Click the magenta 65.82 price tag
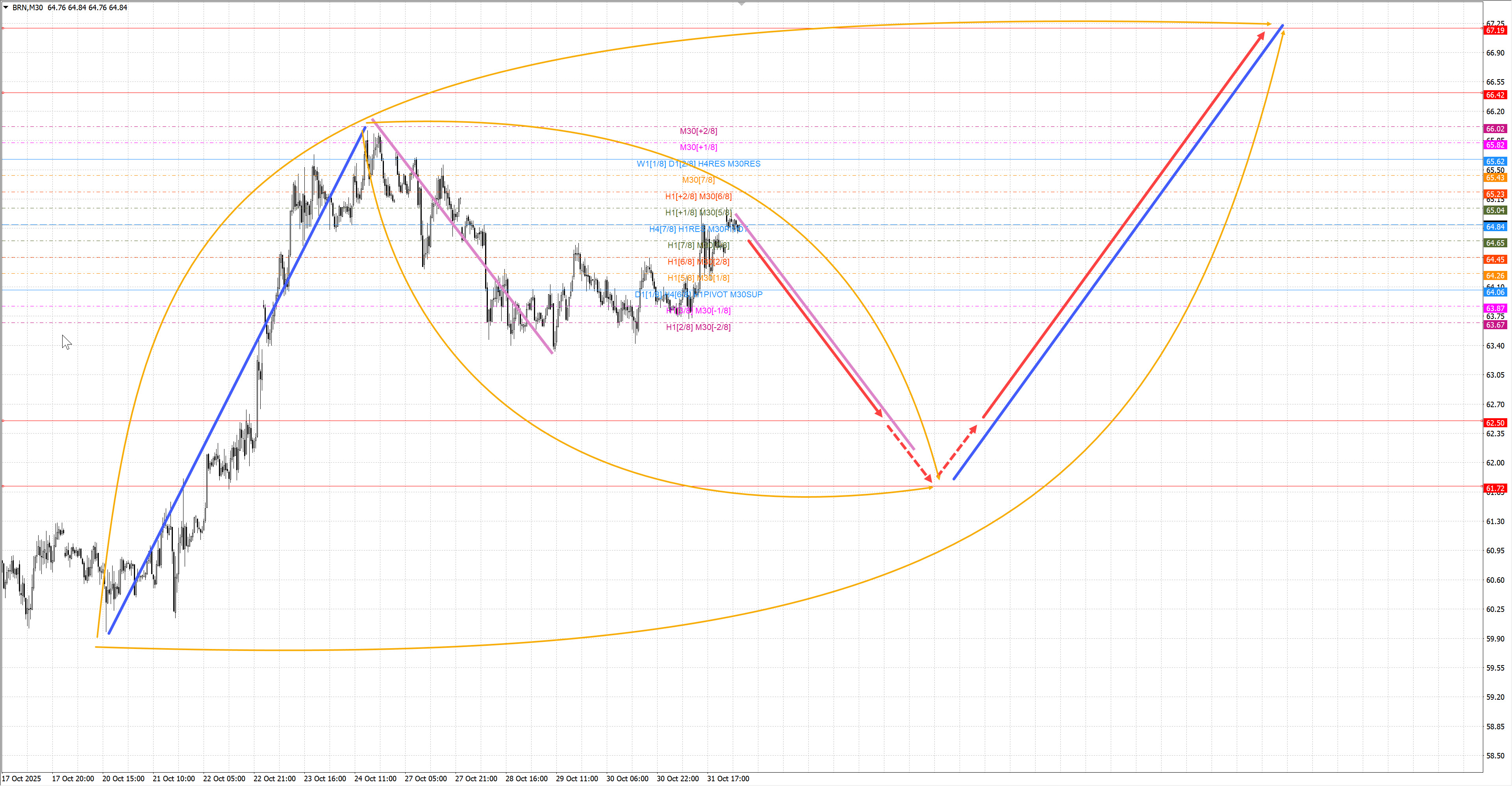 [x=1495, y=145]
